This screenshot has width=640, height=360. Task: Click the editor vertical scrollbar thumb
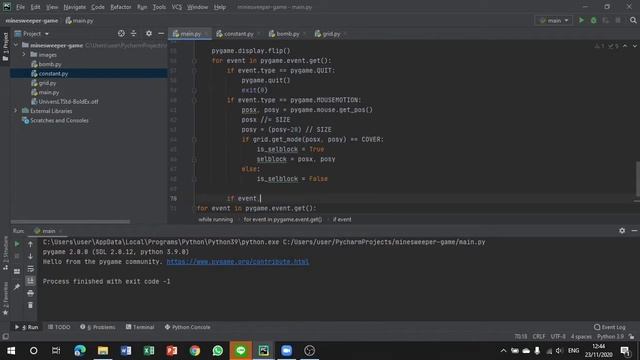pos(638,179)
